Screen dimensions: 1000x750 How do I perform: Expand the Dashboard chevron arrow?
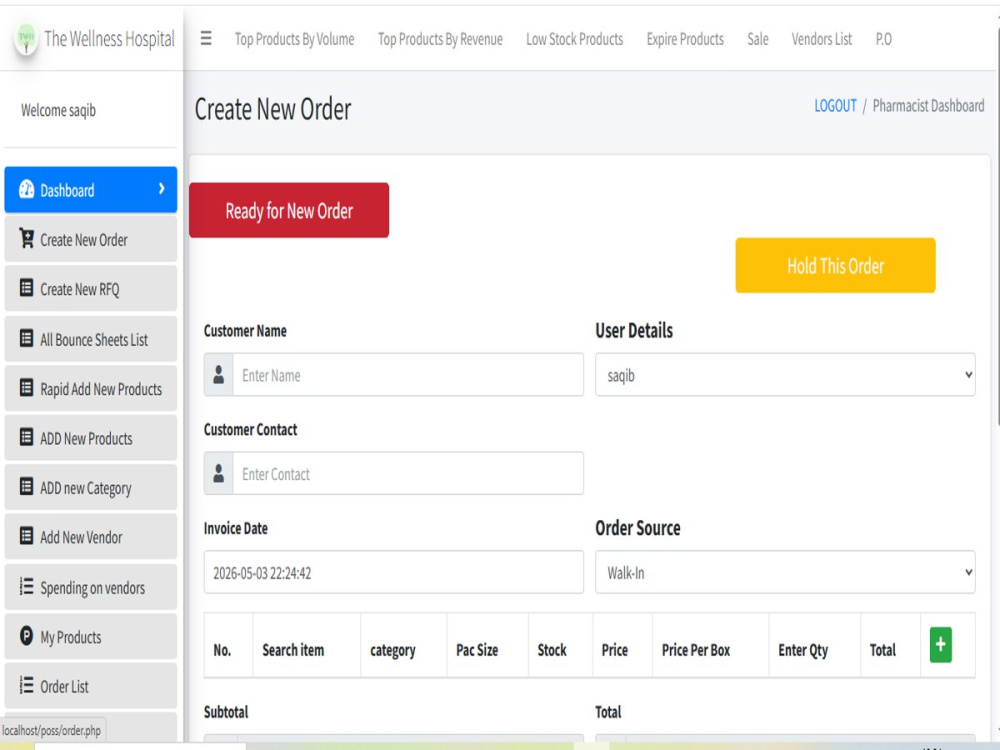[161, 189]
